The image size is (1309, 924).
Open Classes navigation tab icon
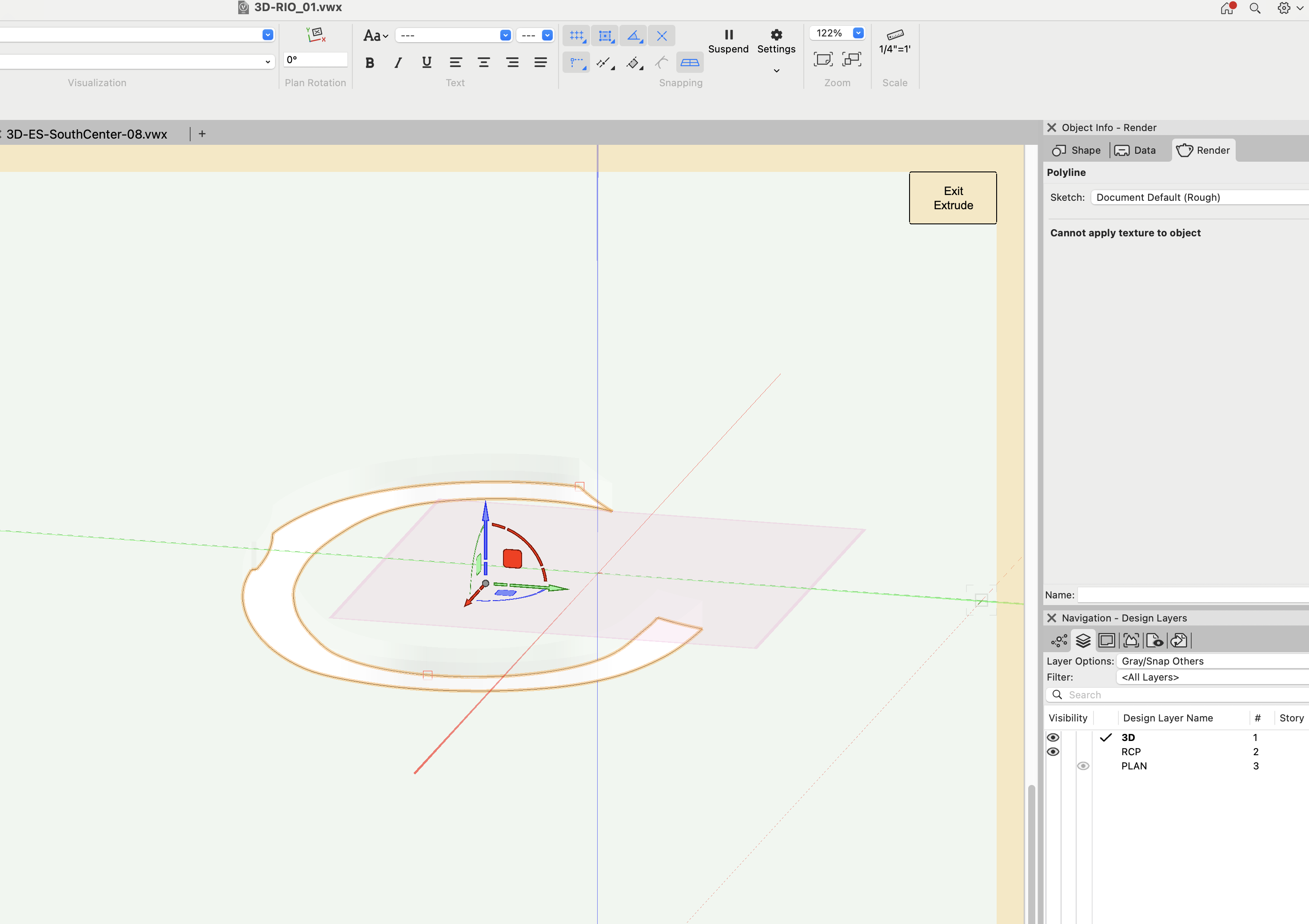pos(1059,641)
